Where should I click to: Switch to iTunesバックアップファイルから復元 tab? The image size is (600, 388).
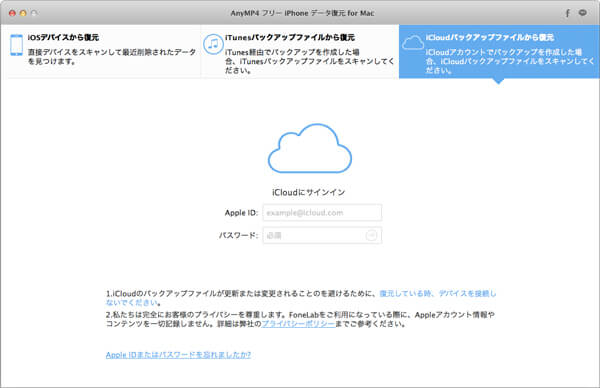click(x=300, y=51)
